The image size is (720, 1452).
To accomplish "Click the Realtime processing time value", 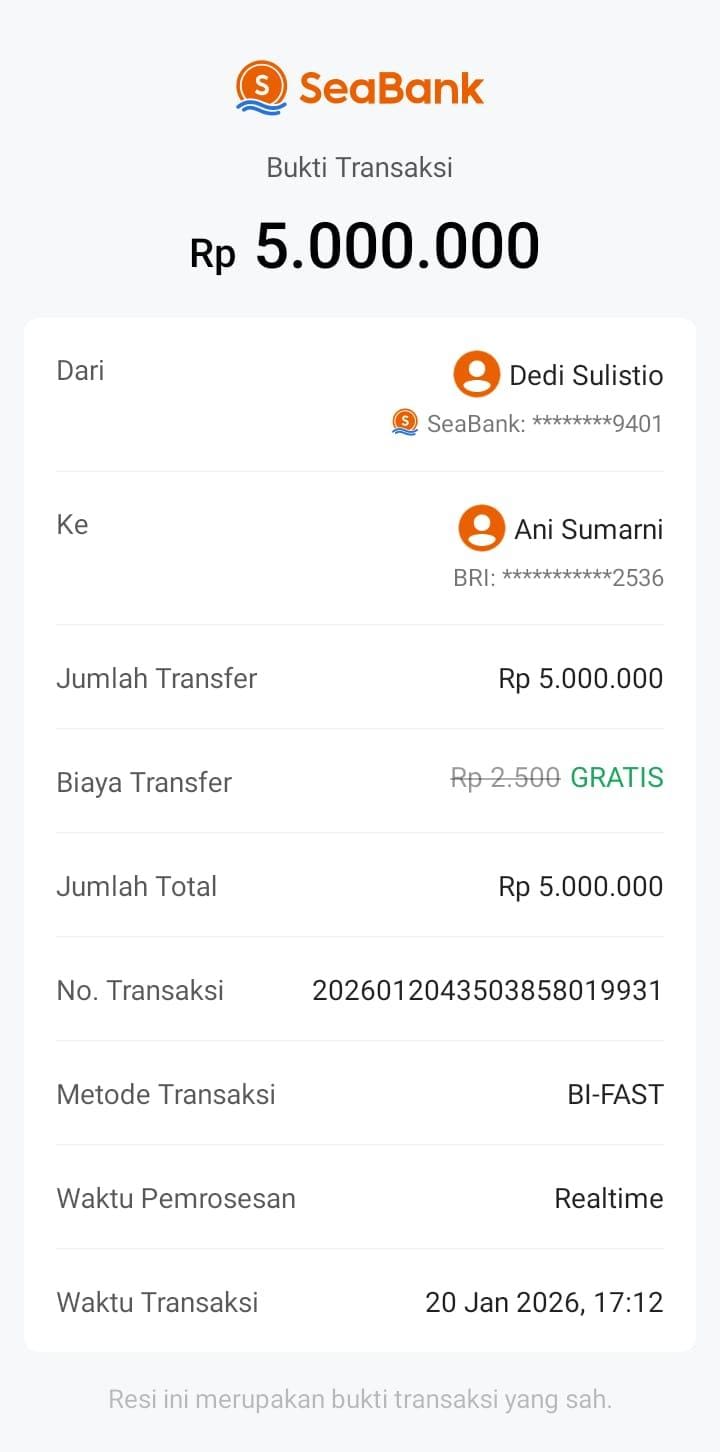I will pyautogui.click(x=608, y=1198).
